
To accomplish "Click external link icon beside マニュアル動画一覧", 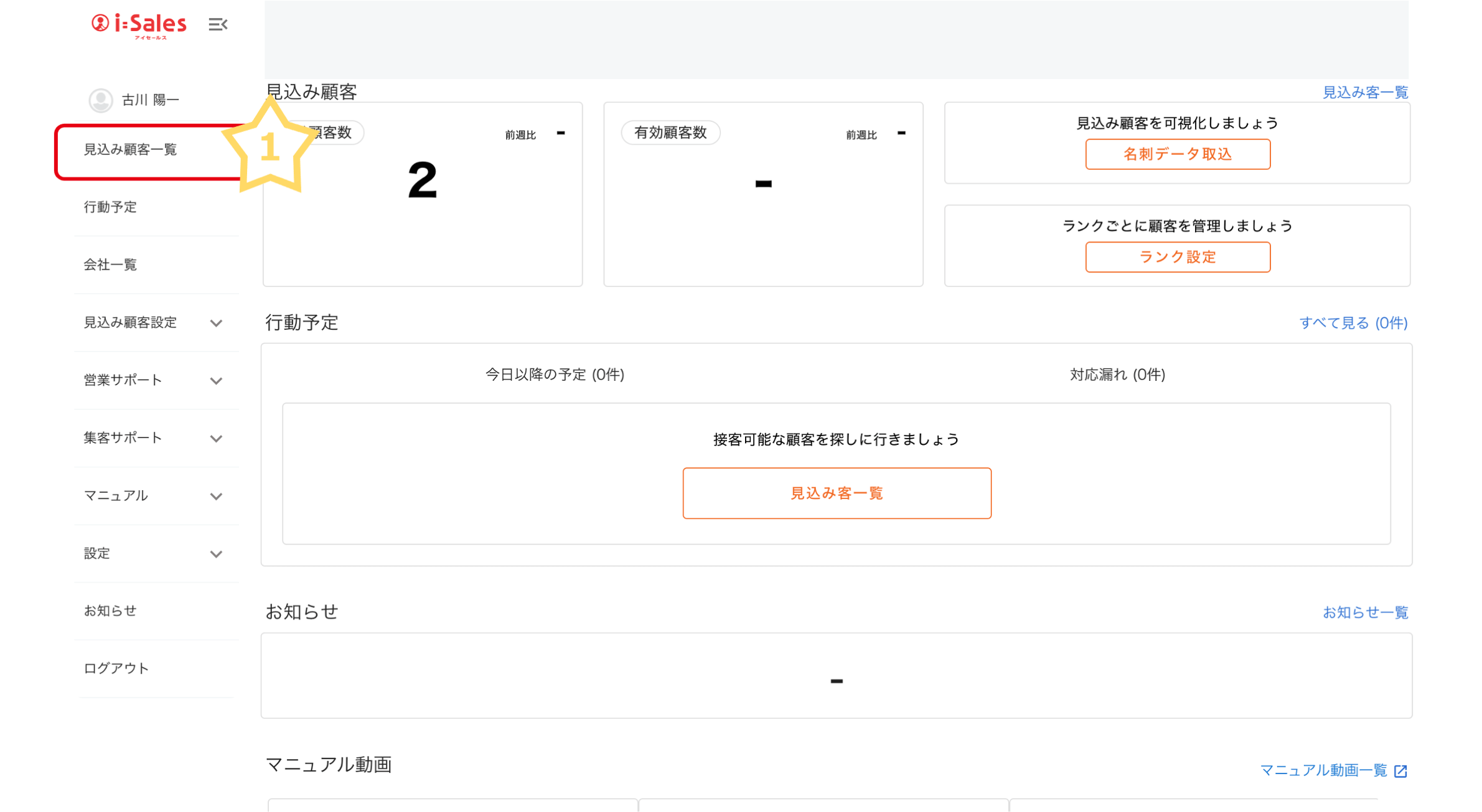I will click(x=1400, y=771).
